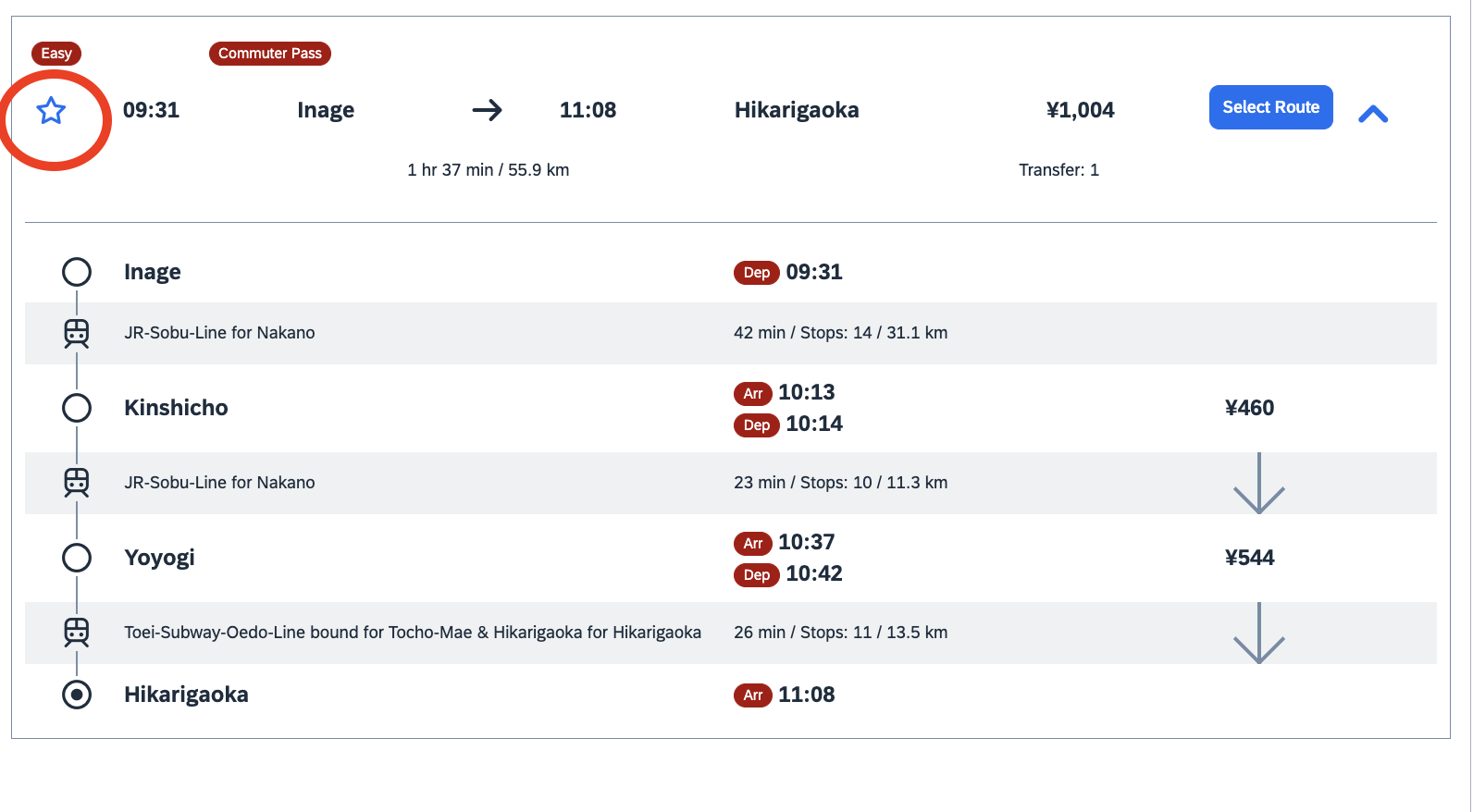Click the train icon for the Toei-Subway-Oedo-Line leg
This screenshot has height=812, width=1473.
click(77, 633)
